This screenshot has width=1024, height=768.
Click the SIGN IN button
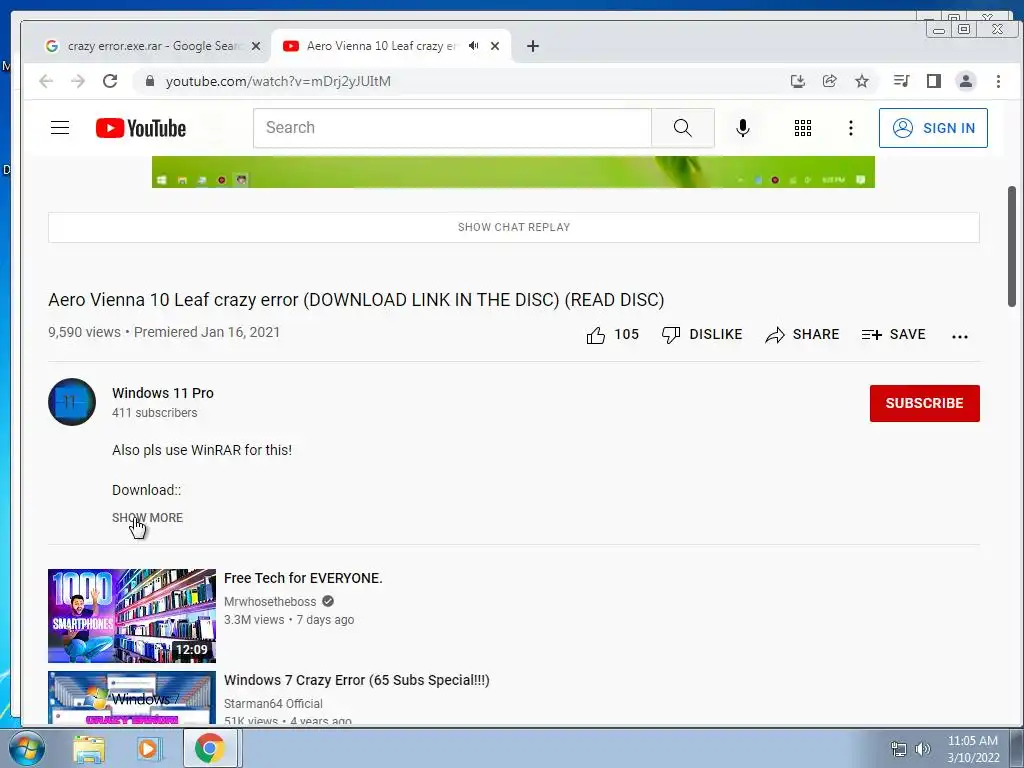933,128
